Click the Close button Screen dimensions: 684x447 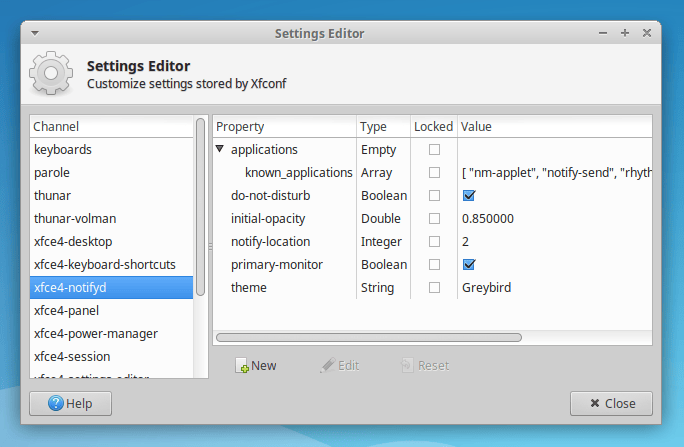(611, 404)
